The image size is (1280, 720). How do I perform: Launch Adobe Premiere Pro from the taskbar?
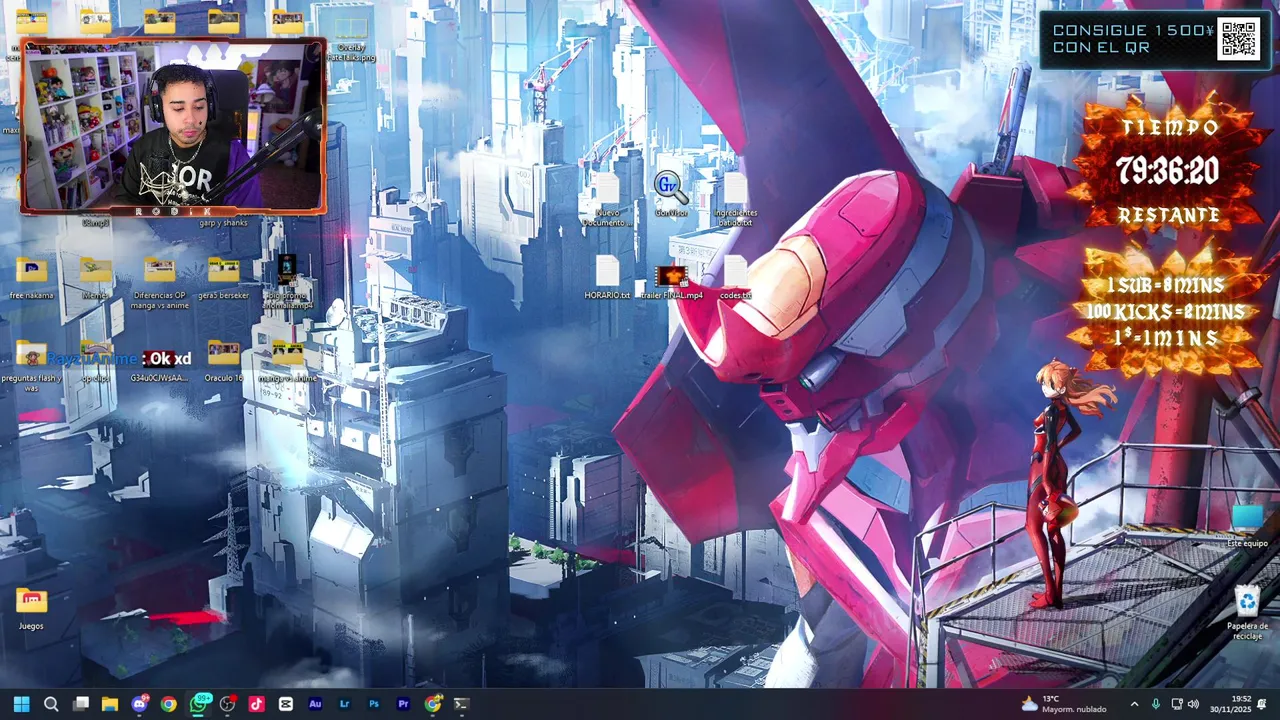coord(403,704)
